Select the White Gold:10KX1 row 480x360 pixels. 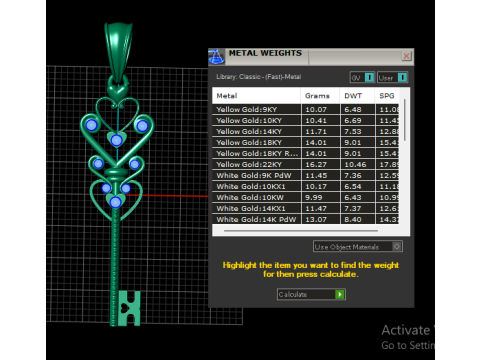(305, 186)
